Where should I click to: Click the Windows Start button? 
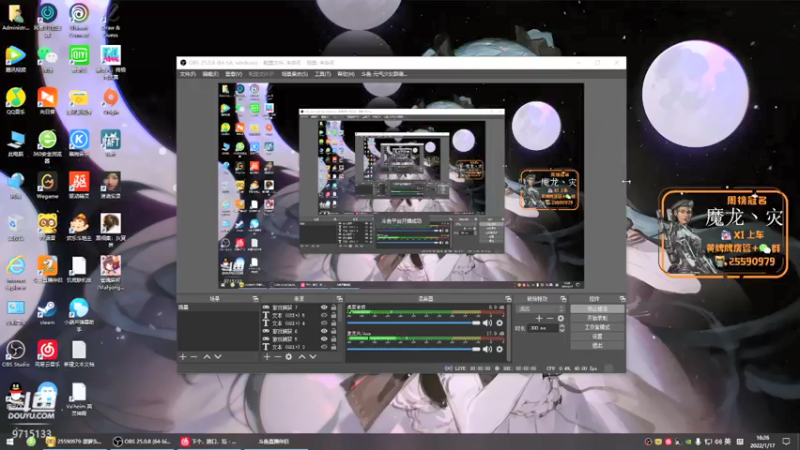(x=10, y=441)
